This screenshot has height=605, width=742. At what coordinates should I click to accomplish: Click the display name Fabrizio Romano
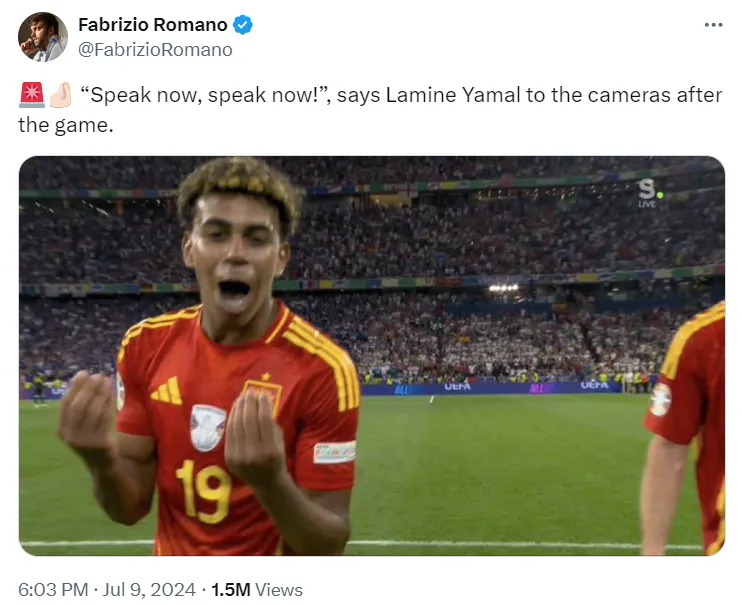click(153, 25)
